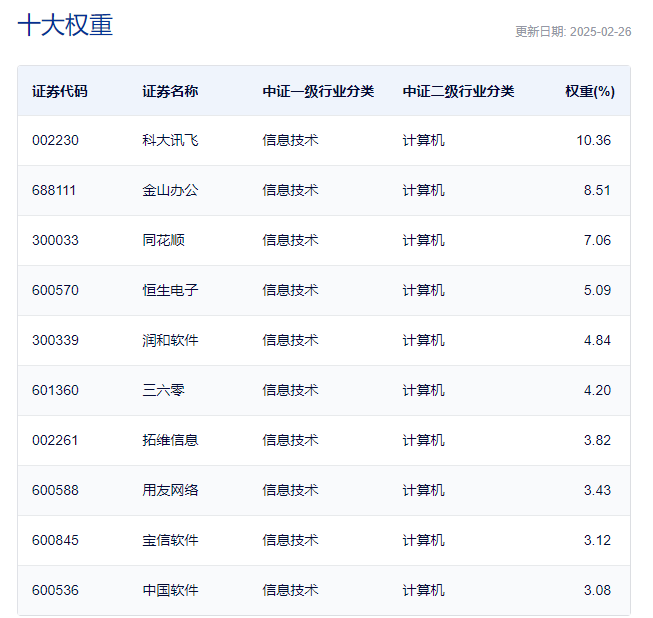Select security name 润和软件
653x618 pixels.
170,340
